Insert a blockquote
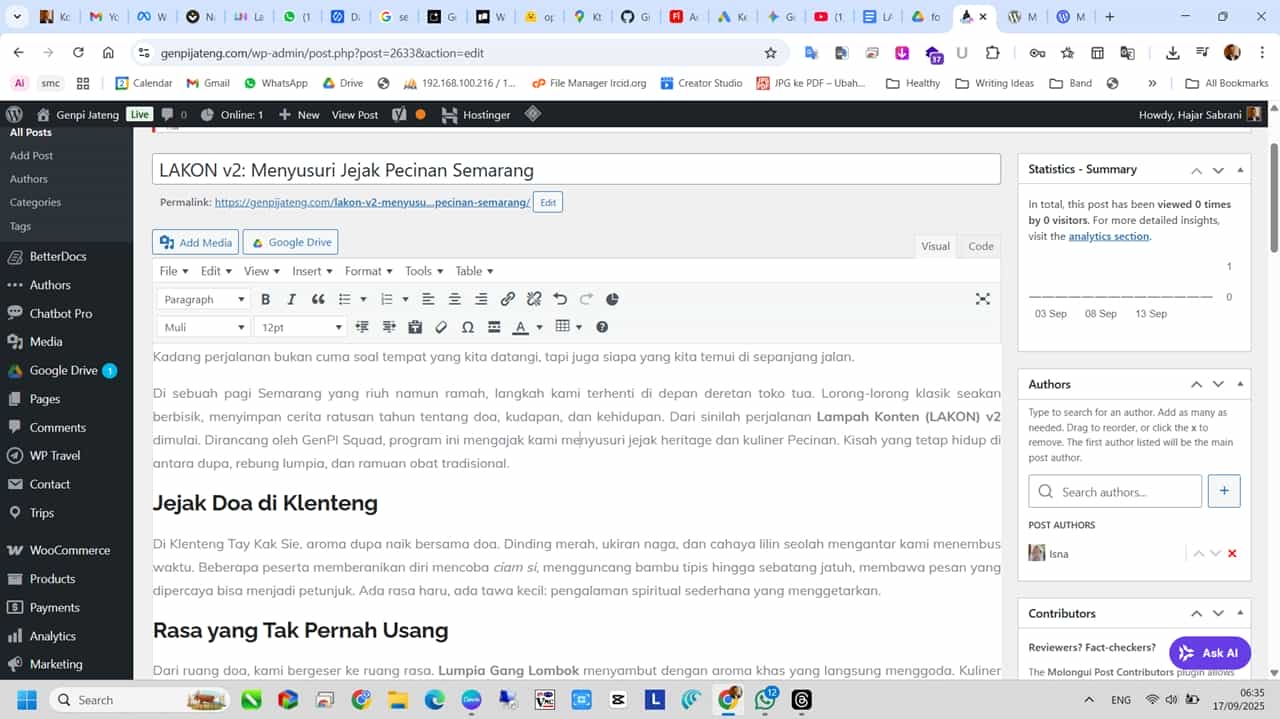 (319, 299)
